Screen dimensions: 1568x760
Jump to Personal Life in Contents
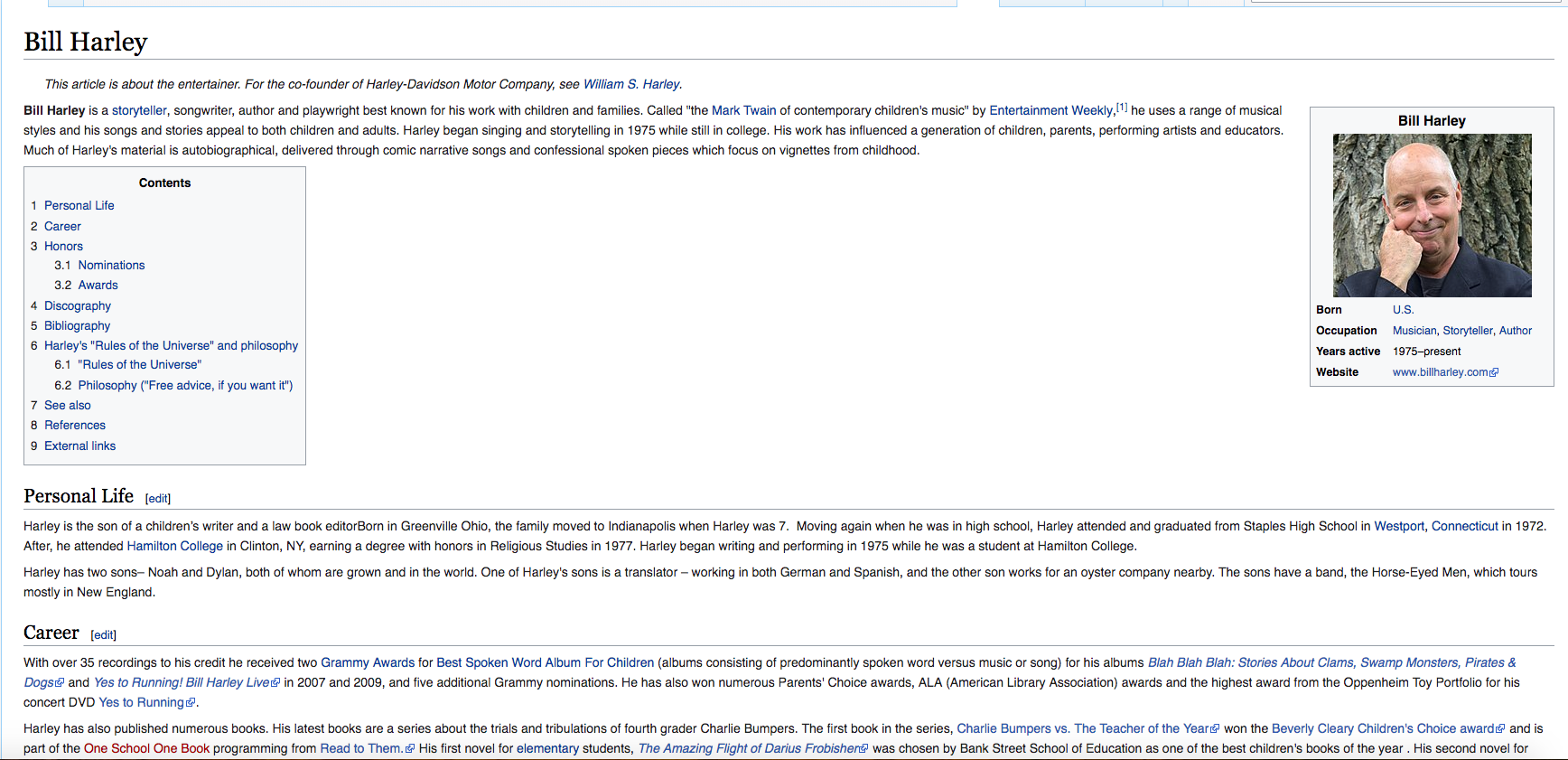[x=79, y=205]
